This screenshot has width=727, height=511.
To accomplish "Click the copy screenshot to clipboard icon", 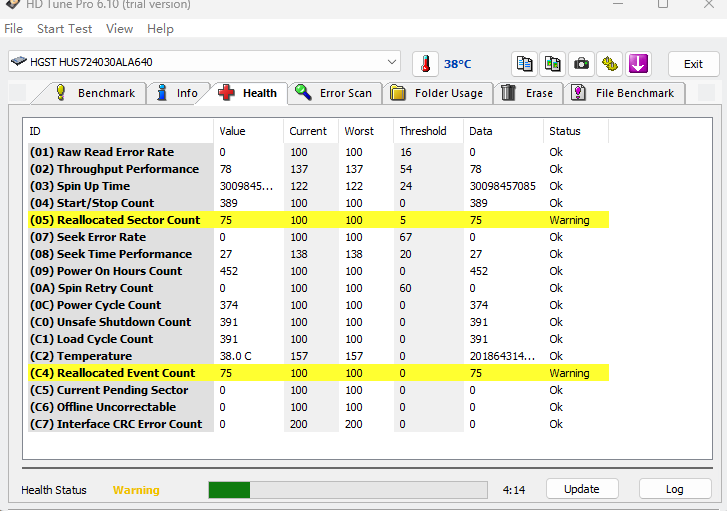I will click(553, 63).
